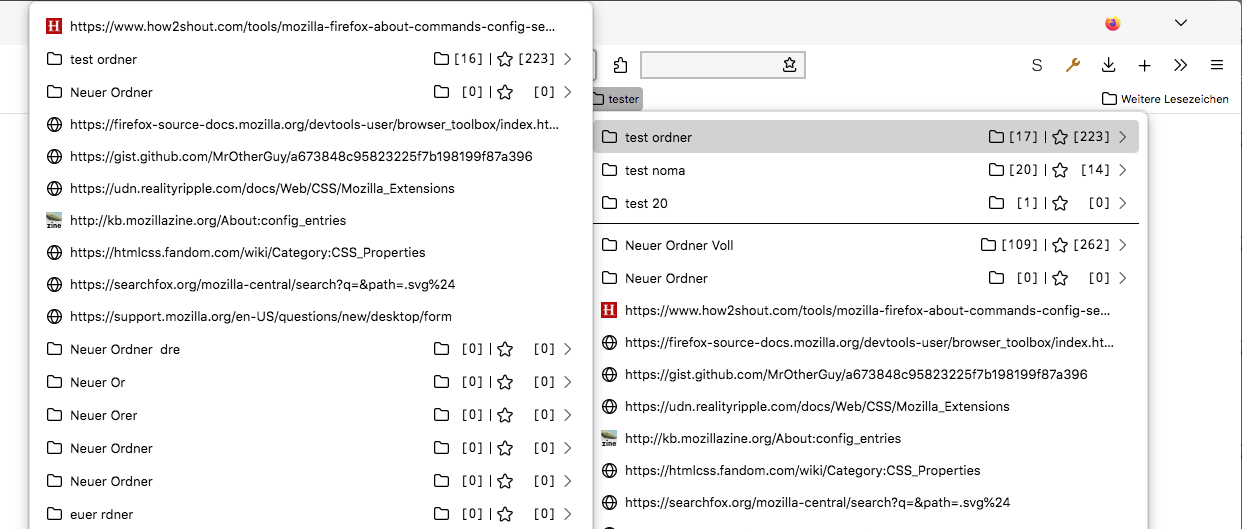Show more tools via double-chevron overflow
Screen dimensions: 1242x529
pyautogui.click(x=1181, y=65)
